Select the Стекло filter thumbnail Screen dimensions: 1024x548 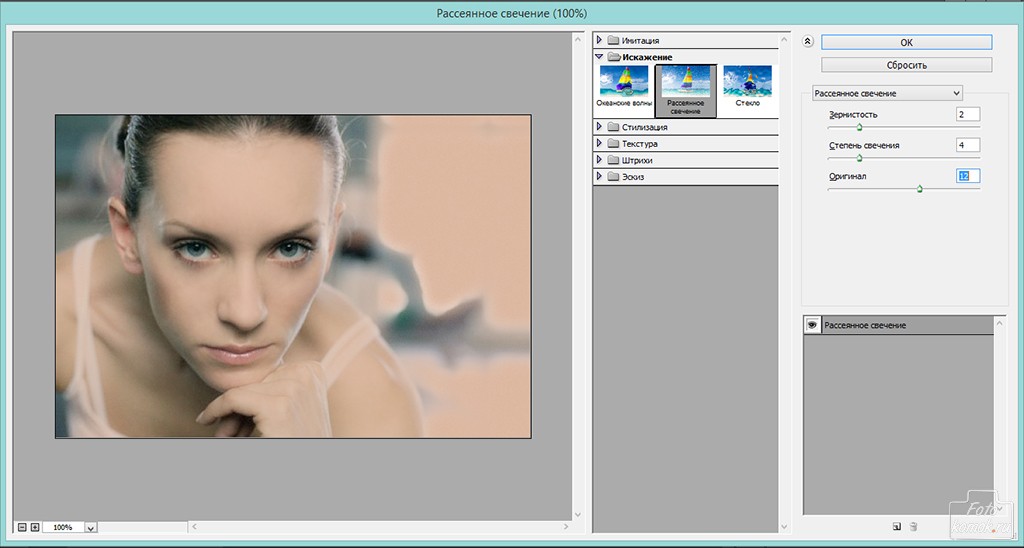pyautogui.click(x=747, y=86)
